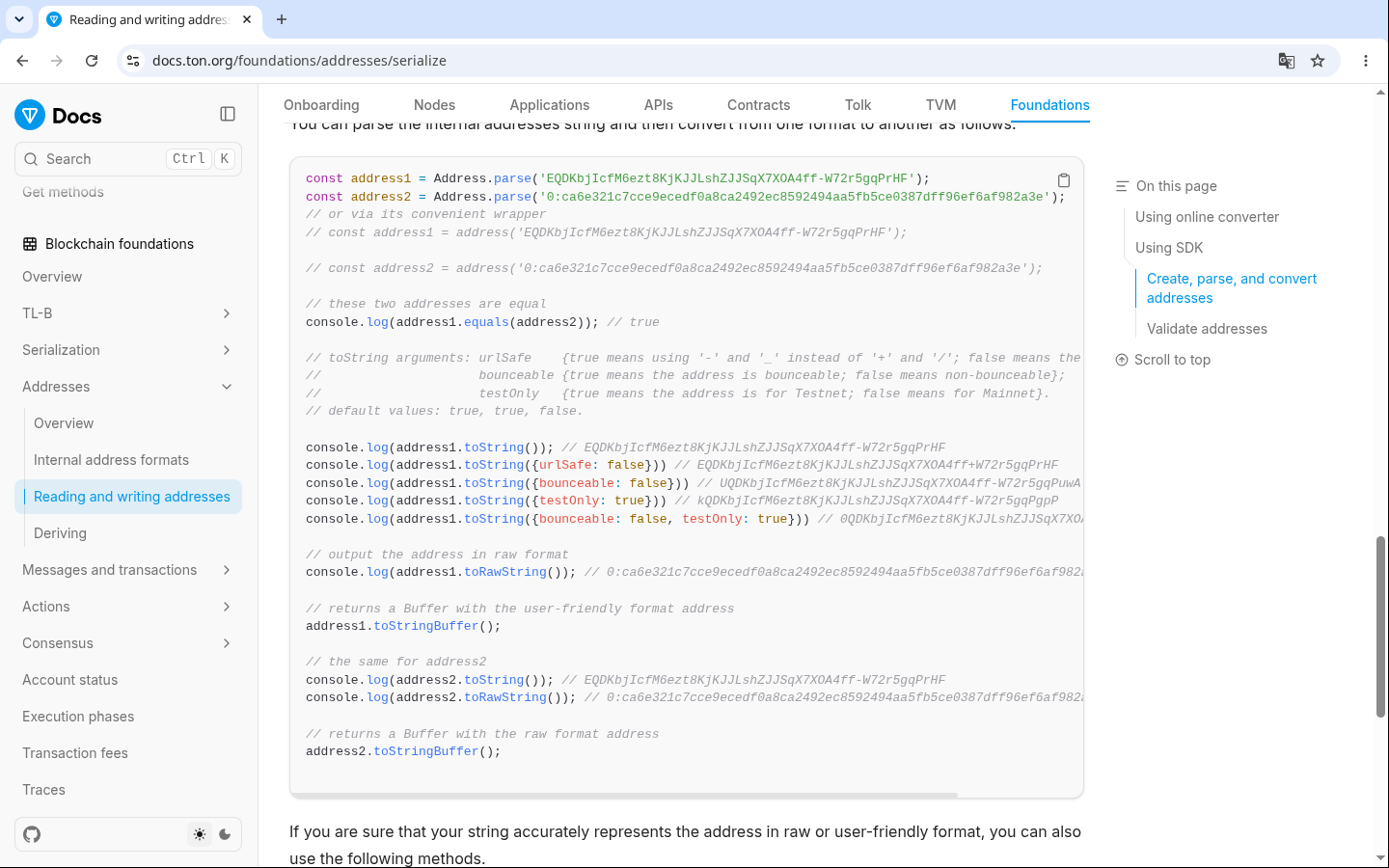Viewport: 1389px width, 868px height.
Task: Click the TON Docs logo
Action: 58,116
